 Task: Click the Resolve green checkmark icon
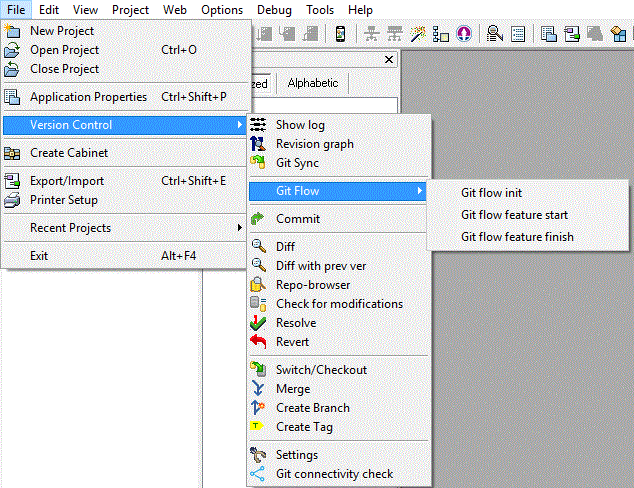click(x=258, y=323)
